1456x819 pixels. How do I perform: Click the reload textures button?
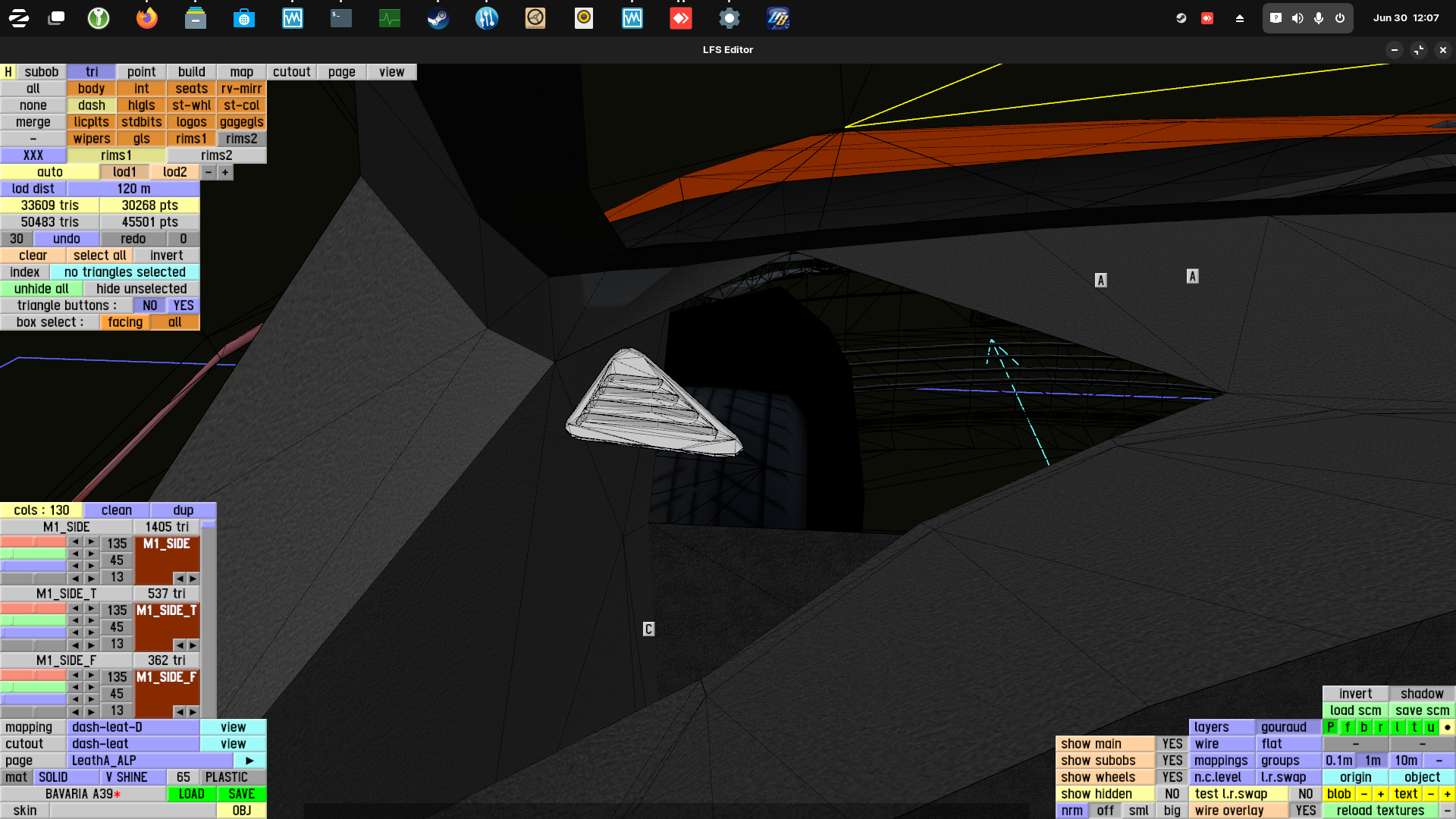pos(1379,811)
